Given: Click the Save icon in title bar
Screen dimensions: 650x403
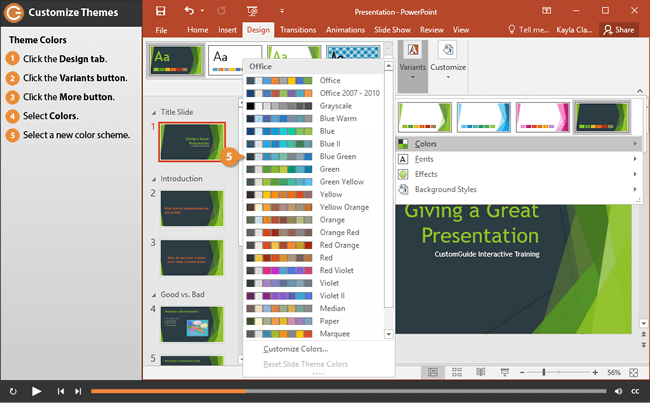Looking at the screenshot, I should coord(162,11).
